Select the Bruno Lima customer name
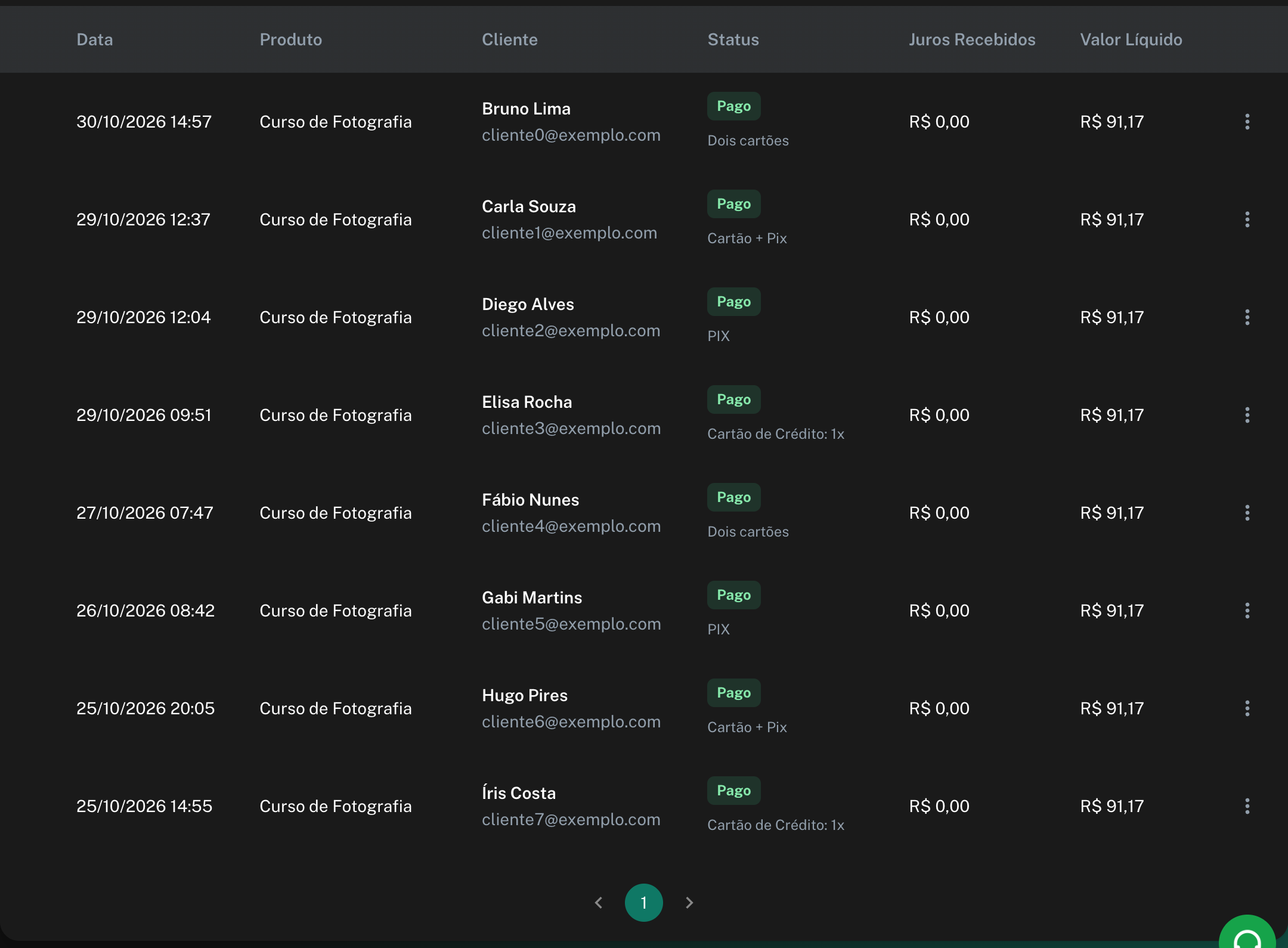This screenshot has width=1288, height=948. click(x=527, y=109)
